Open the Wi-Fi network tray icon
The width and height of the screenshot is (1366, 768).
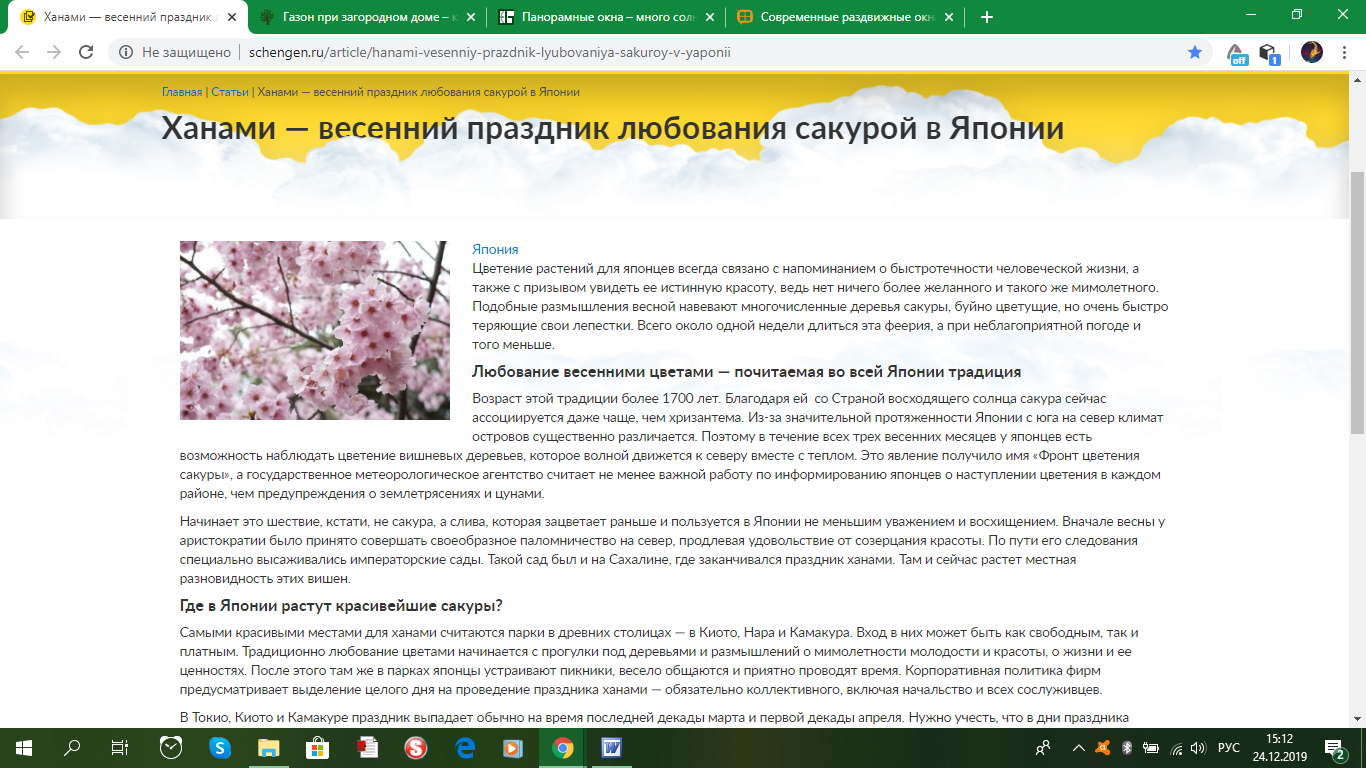tap(1175, 747)
